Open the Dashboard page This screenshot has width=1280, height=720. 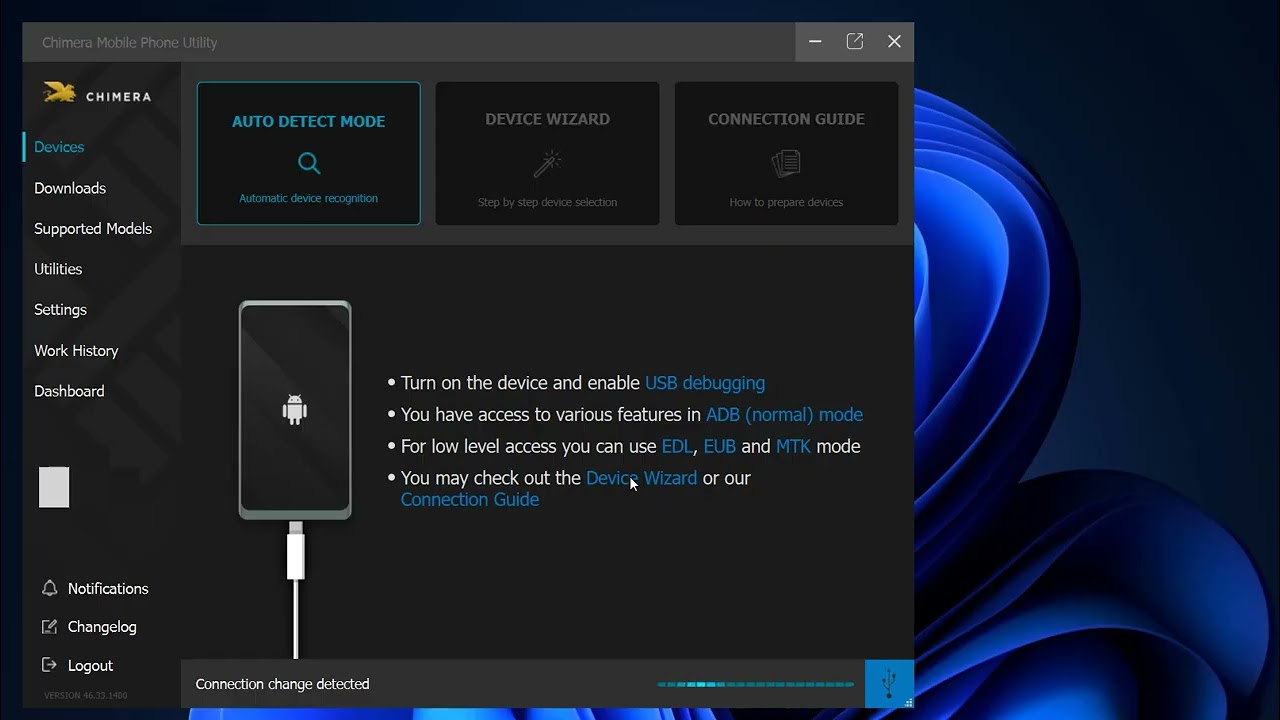(69, 391)
